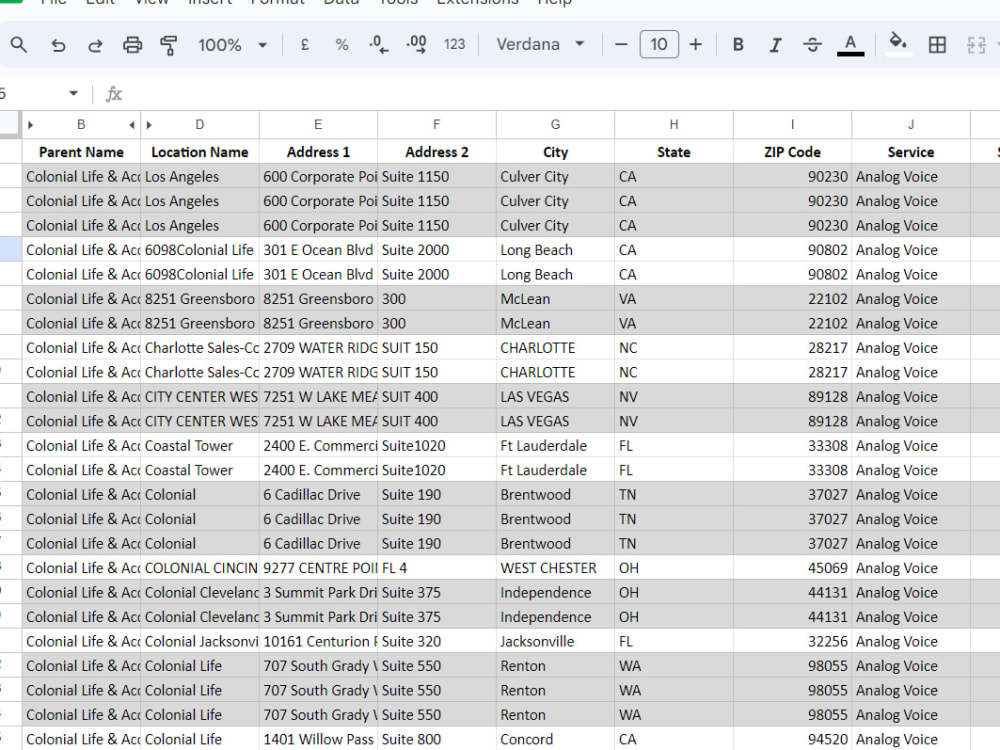Expand hidden column C arrow beside D
The image size is (1000, 750).
(149, 125)
